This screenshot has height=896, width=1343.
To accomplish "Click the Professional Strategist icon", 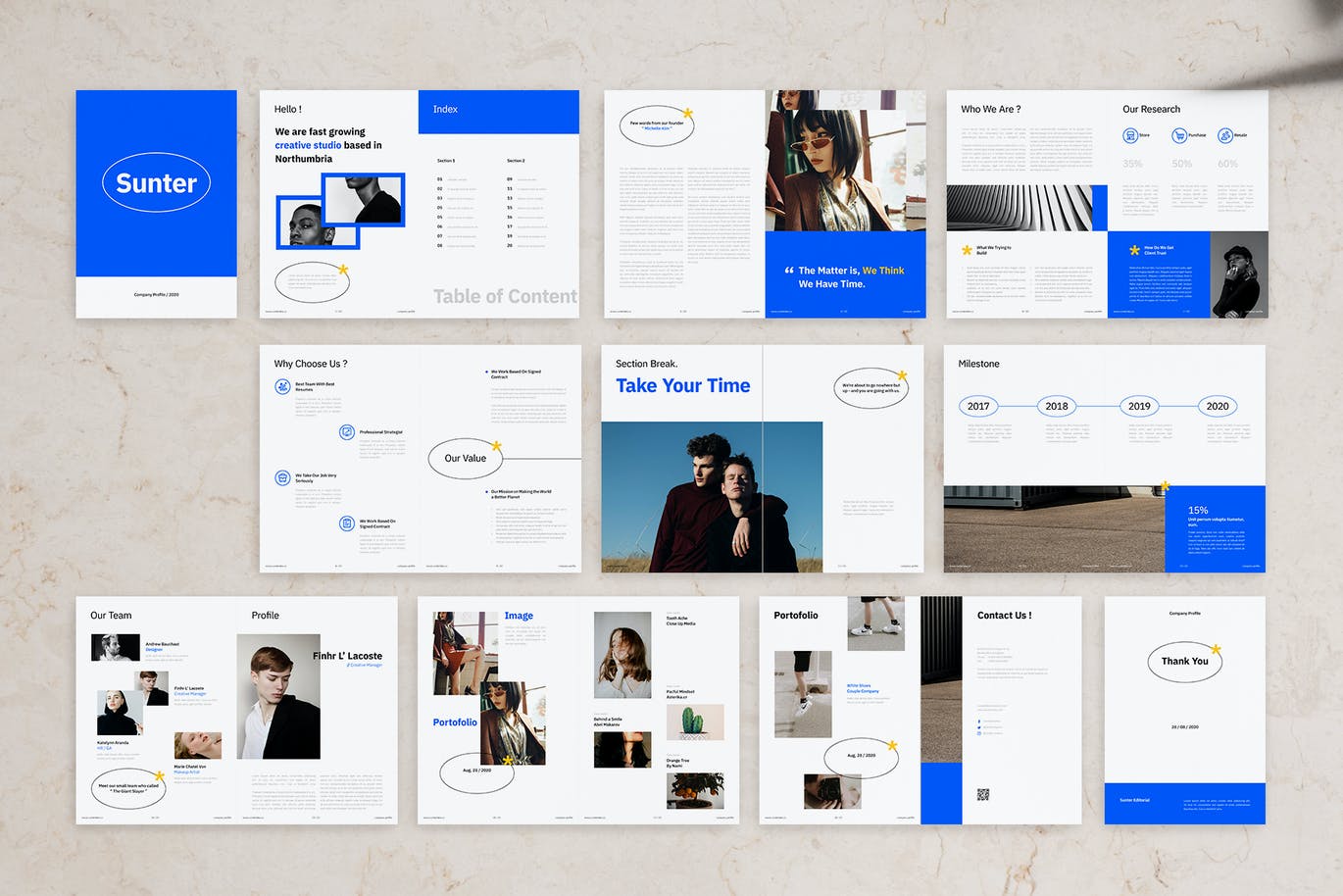I will point(346,432).
